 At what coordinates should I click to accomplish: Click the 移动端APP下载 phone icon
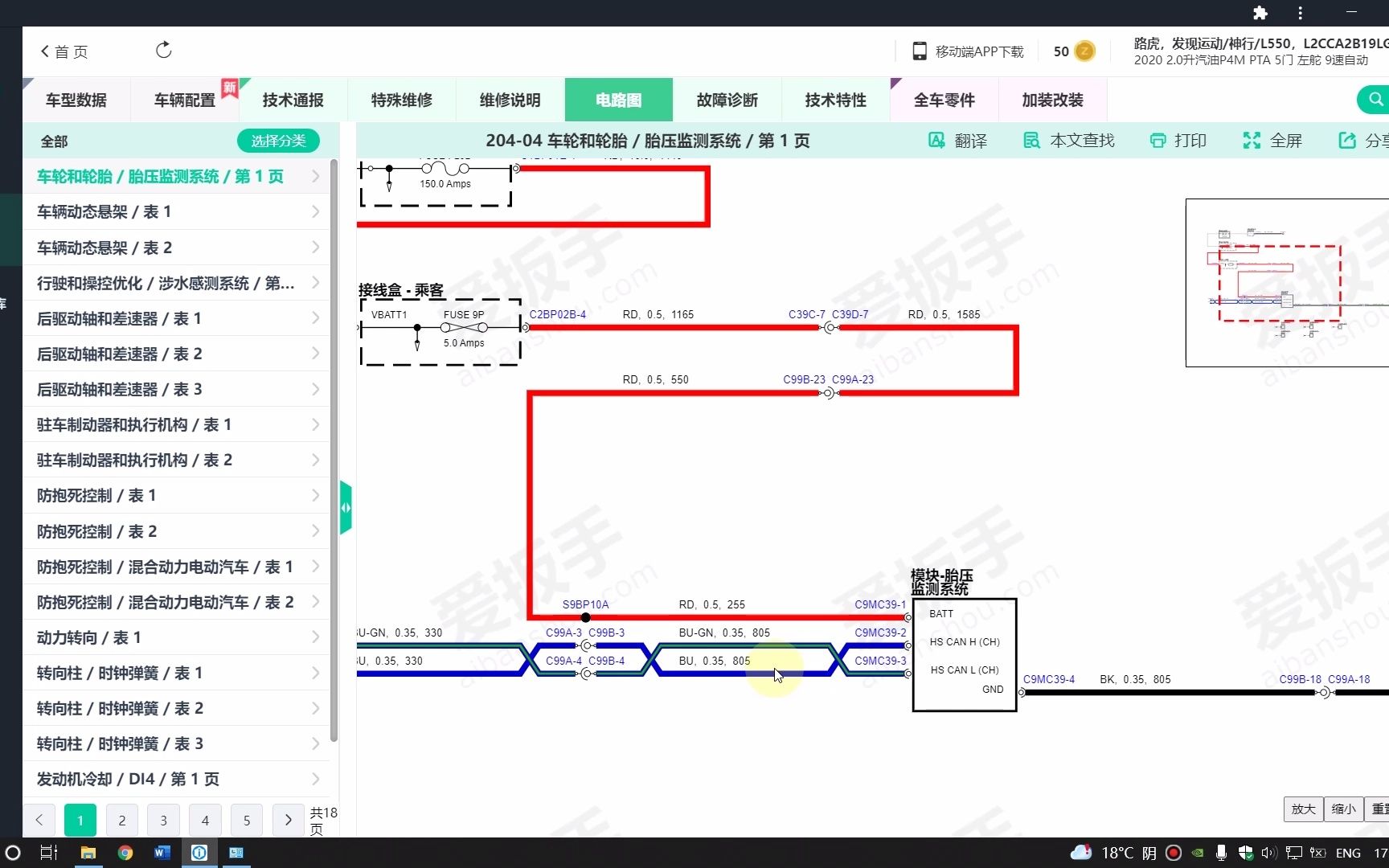pyautogui.click(x=919, y=51)
